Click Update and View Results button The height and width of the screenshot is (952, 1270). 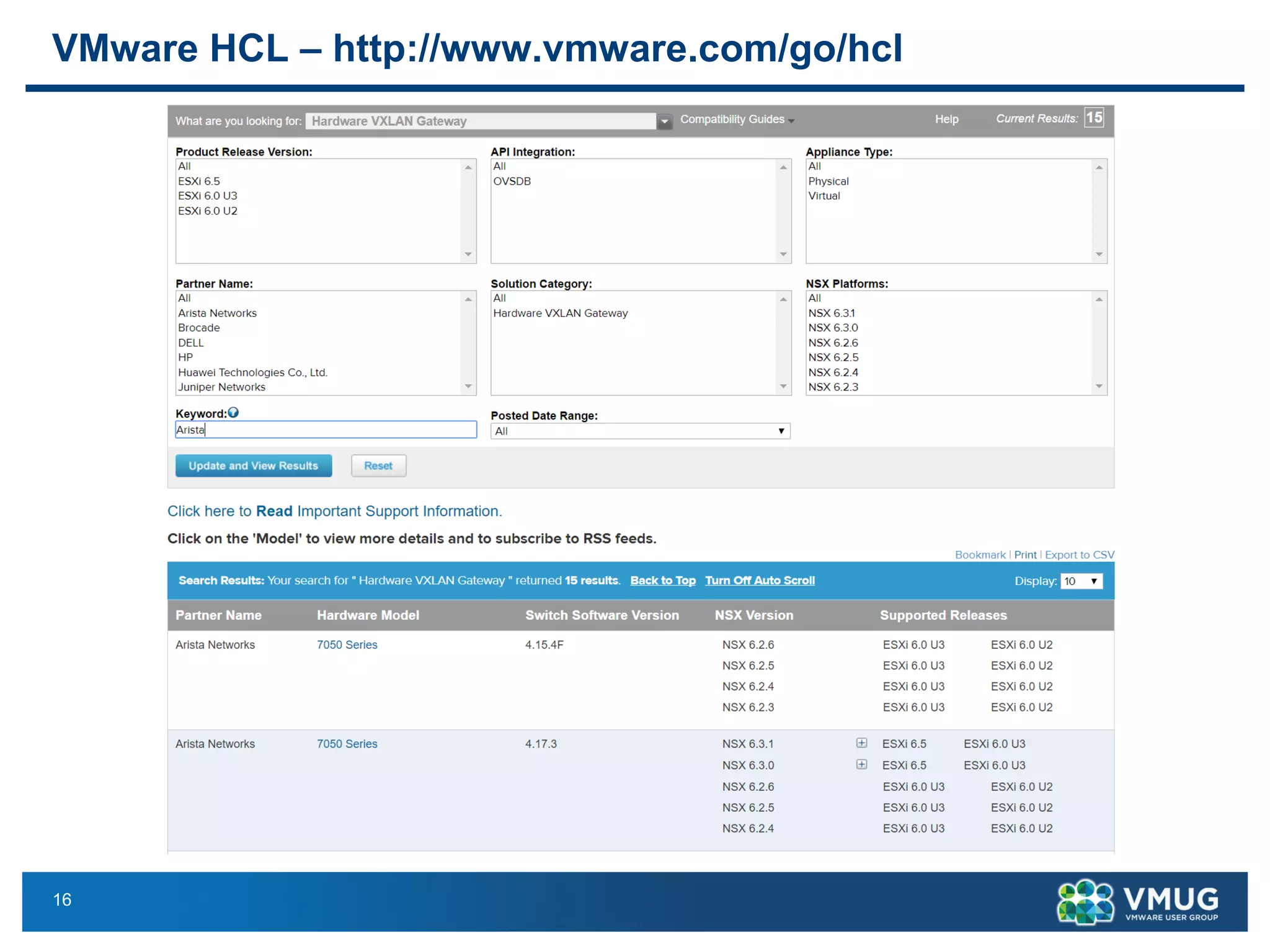[254, 466]
